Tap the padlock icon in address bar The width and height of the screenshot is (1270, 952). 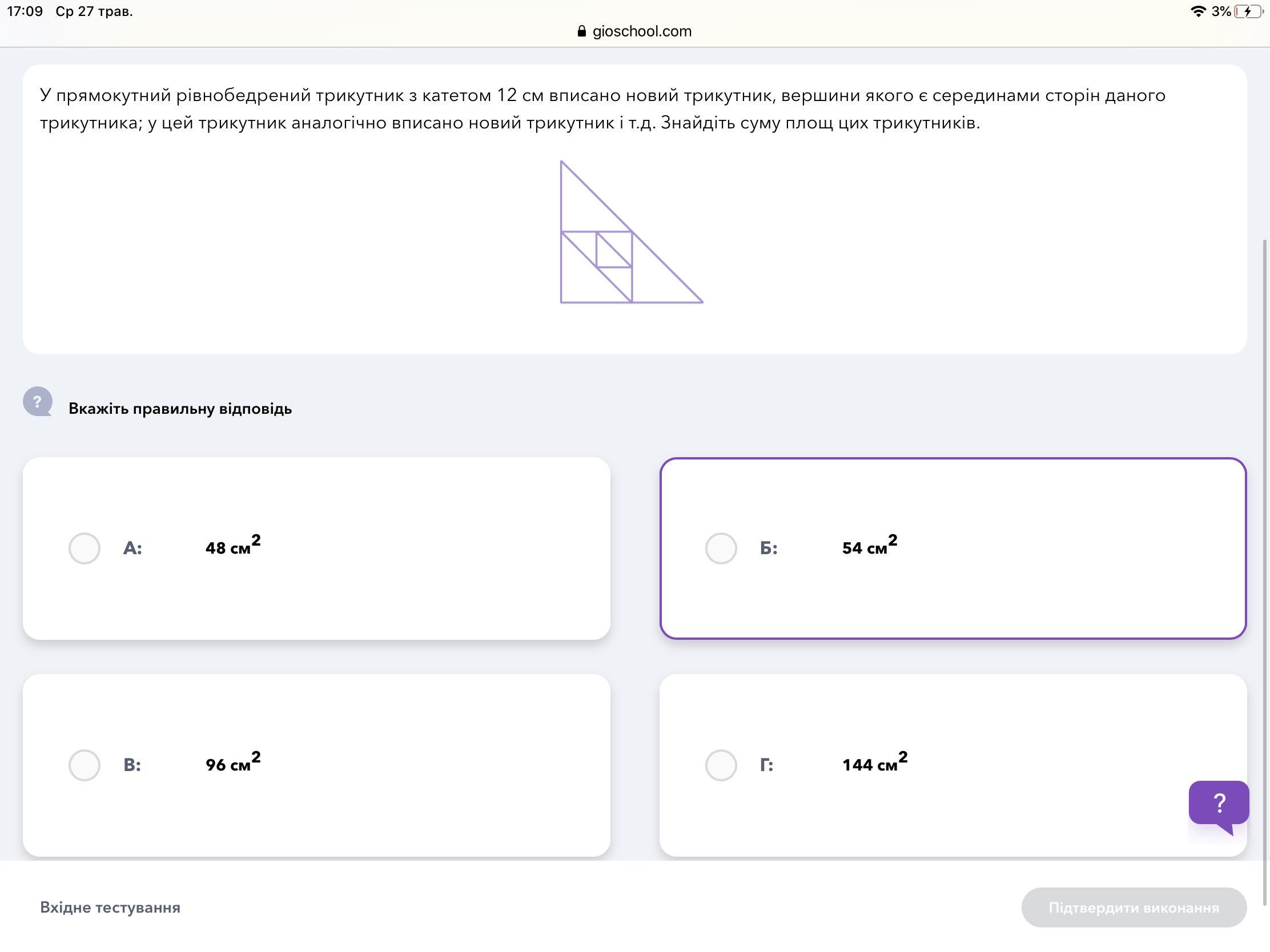pos(581,31)
